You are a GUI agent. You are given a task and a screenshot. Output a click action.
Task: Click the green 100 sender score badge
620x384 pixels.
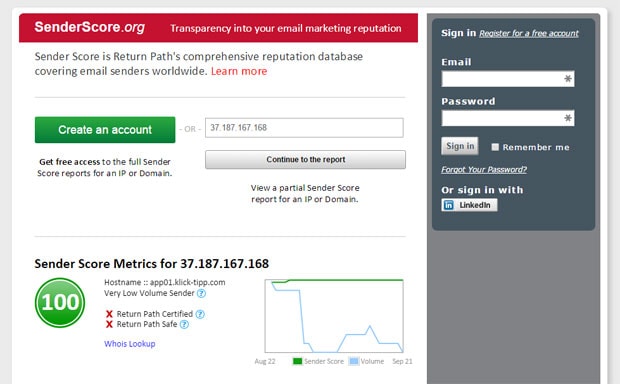coord(60,303)
